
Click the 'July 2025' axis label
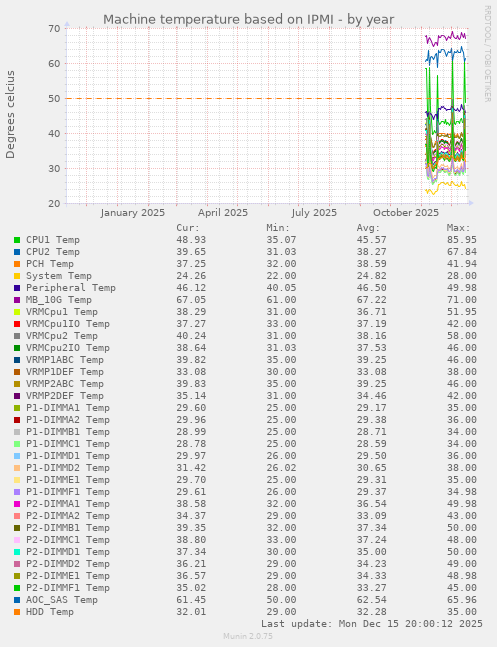click(x=314, y=213)
